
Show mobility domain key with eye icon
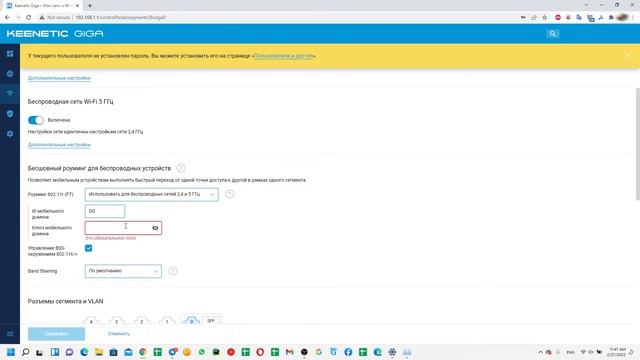155,228
